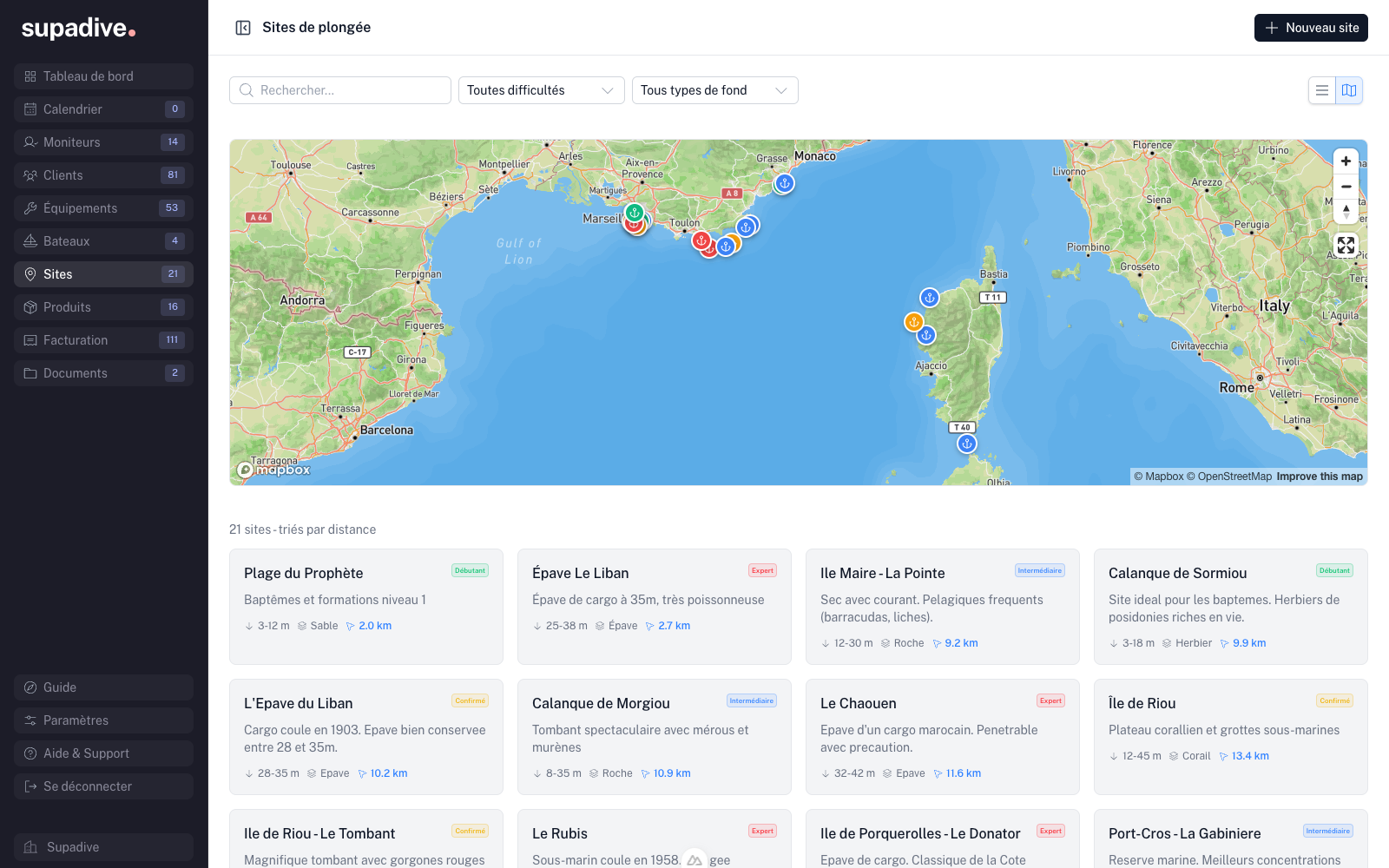
Task: Open the Supadive organization switcher
Action: click(x=103, y=847)
